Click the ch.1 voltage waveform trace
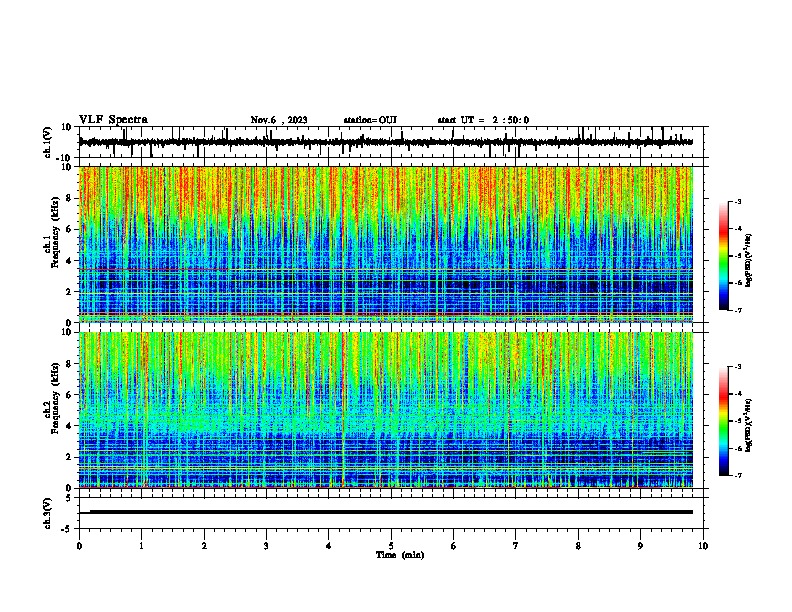This screenshot has height=612, width=792. click(385, 142)
